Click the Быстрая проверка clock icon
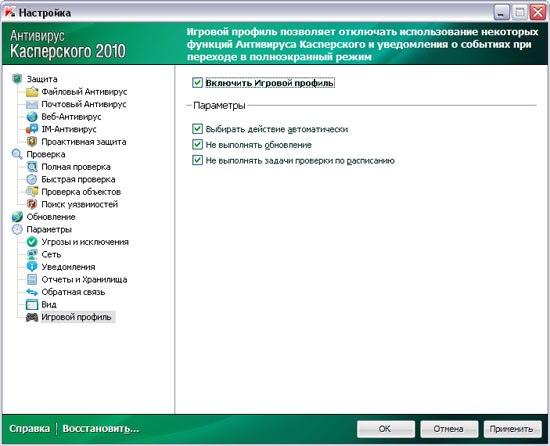The width and height of the screenshot is (550, 446). click(x=32, y=179)
